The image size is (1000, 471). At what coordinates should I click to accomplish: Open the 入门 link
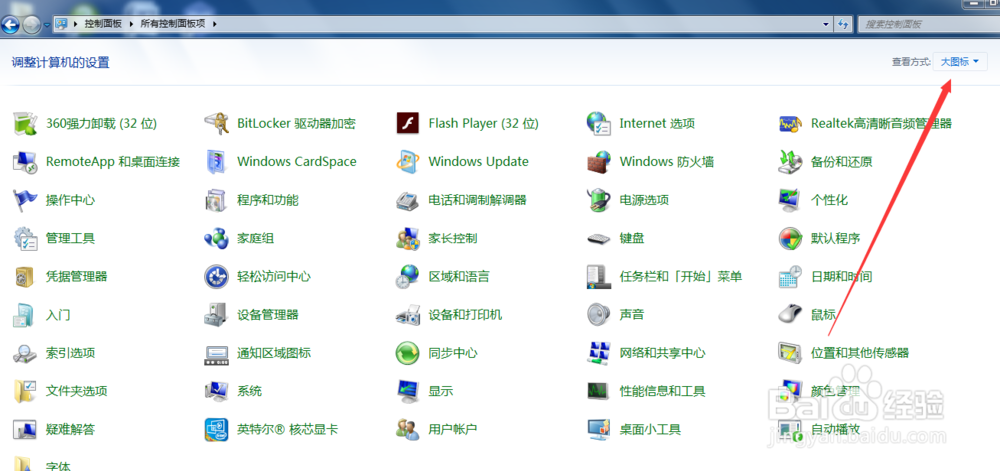point(58,315)
